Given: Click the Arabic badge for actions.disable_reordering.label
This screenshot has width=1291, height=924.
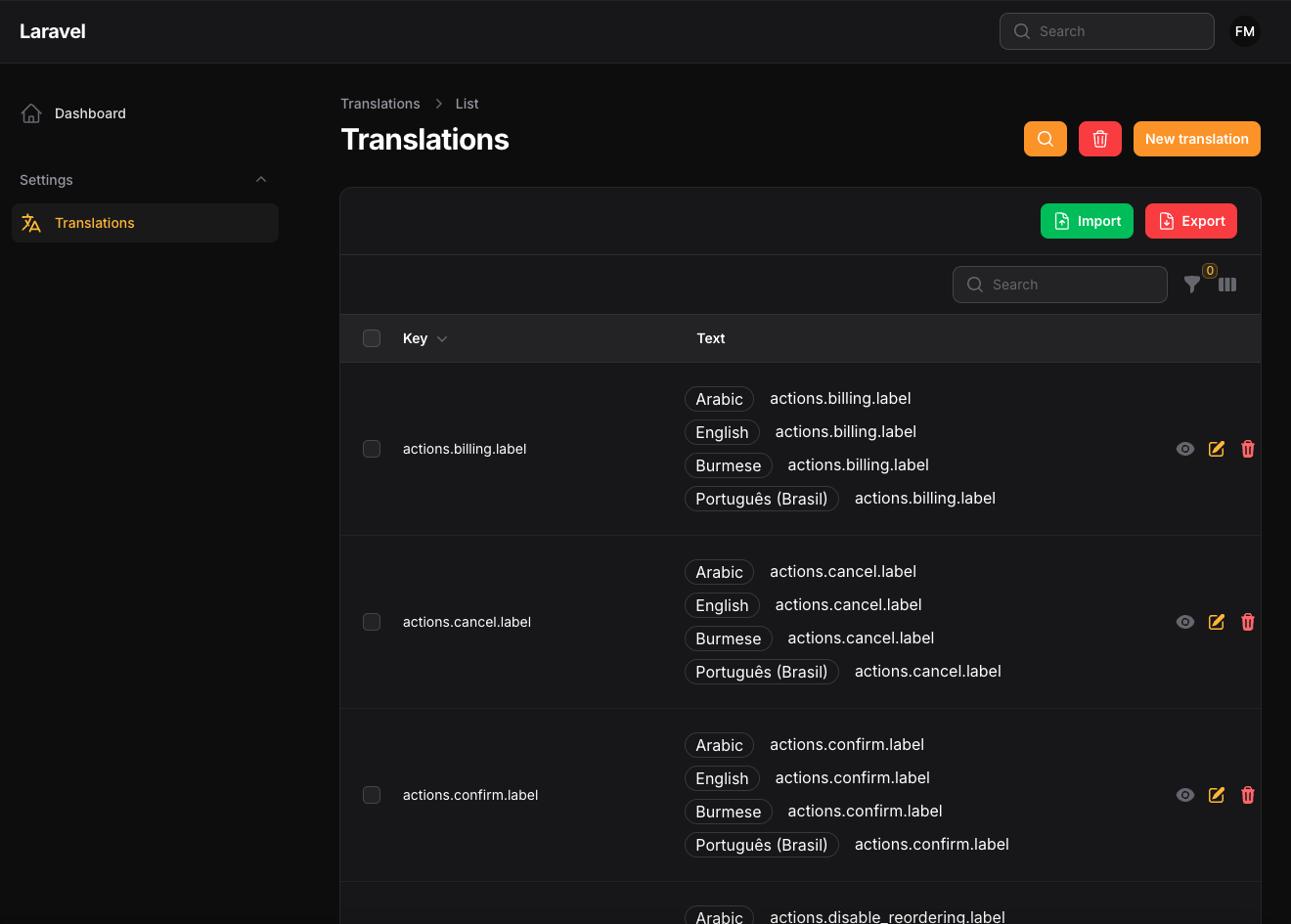Looking at the screenshot, I should click(719, 915).
